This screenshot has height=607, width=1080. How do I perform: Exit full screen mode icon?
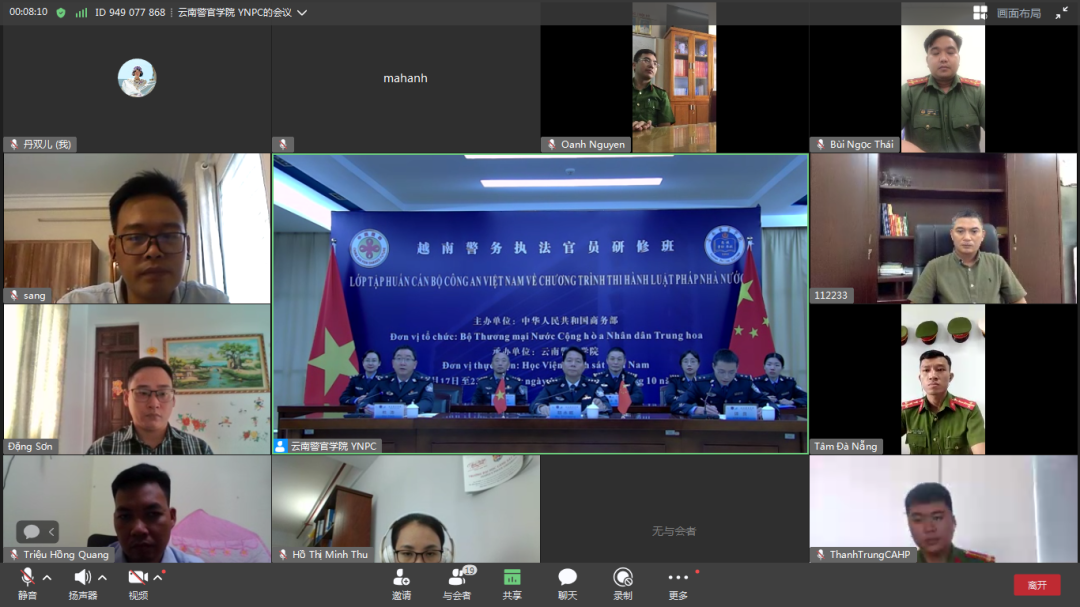(1061, 13)
